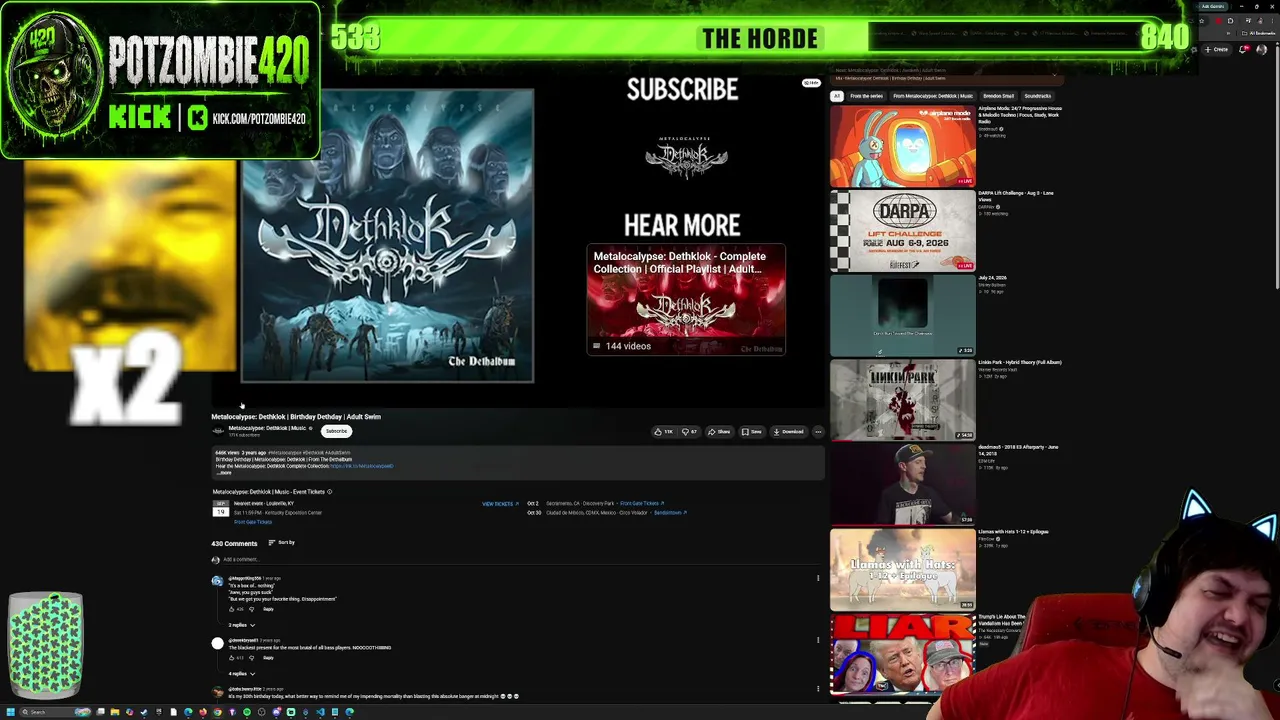Select the Soundtracks chip
Screen dimensions: 1280x720
(1038, 96)
